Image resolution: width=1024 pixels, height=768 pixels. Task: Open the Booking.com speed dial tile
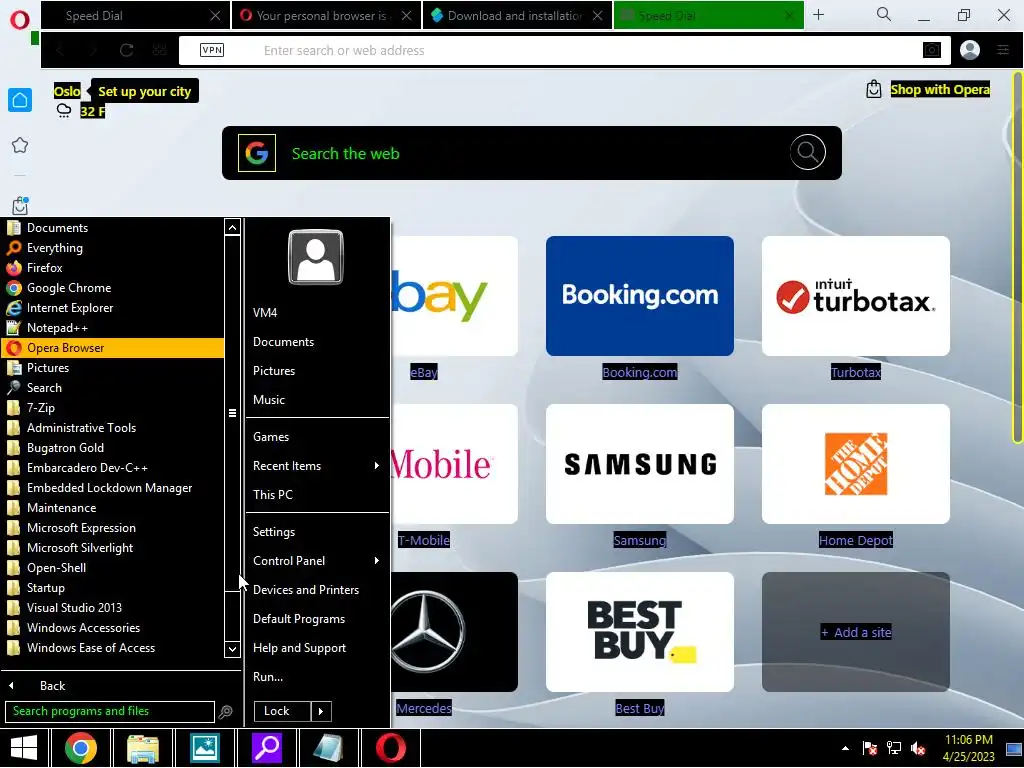[x=639, y=296]
